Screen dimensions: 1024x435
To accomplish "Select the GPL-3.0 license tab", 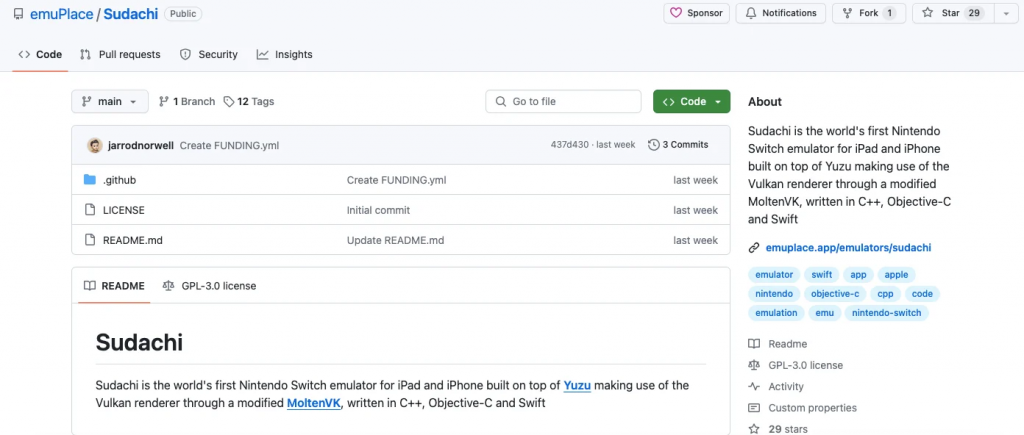I will click(x=209, y=285).
